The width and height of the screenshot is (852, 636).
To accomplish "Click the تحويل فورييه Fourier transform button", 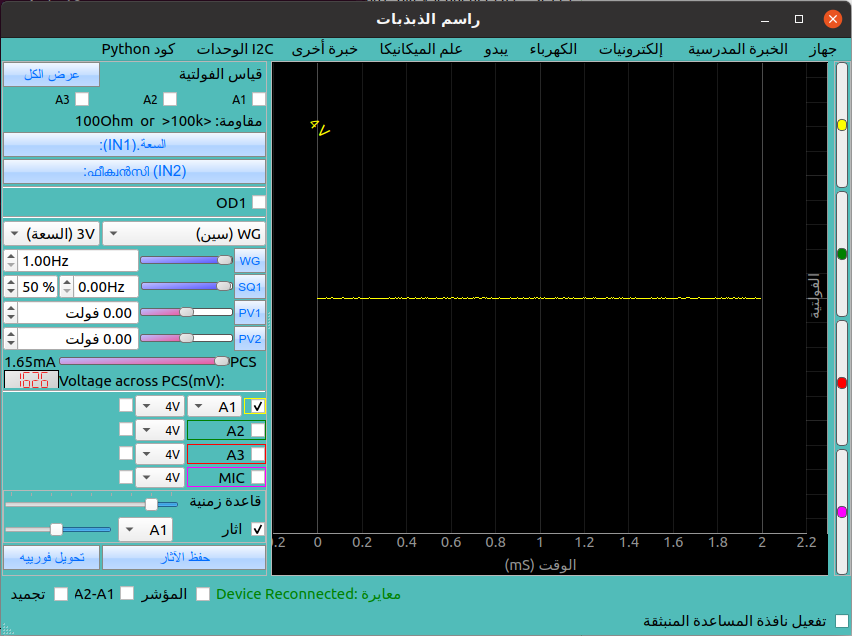I will pyautogui.click(x=51, y=557).
